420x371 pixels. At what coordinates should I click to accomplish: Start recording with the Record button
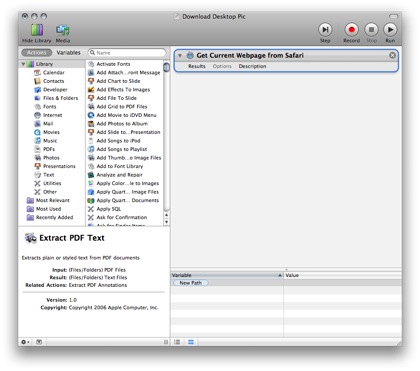(351, 30)
